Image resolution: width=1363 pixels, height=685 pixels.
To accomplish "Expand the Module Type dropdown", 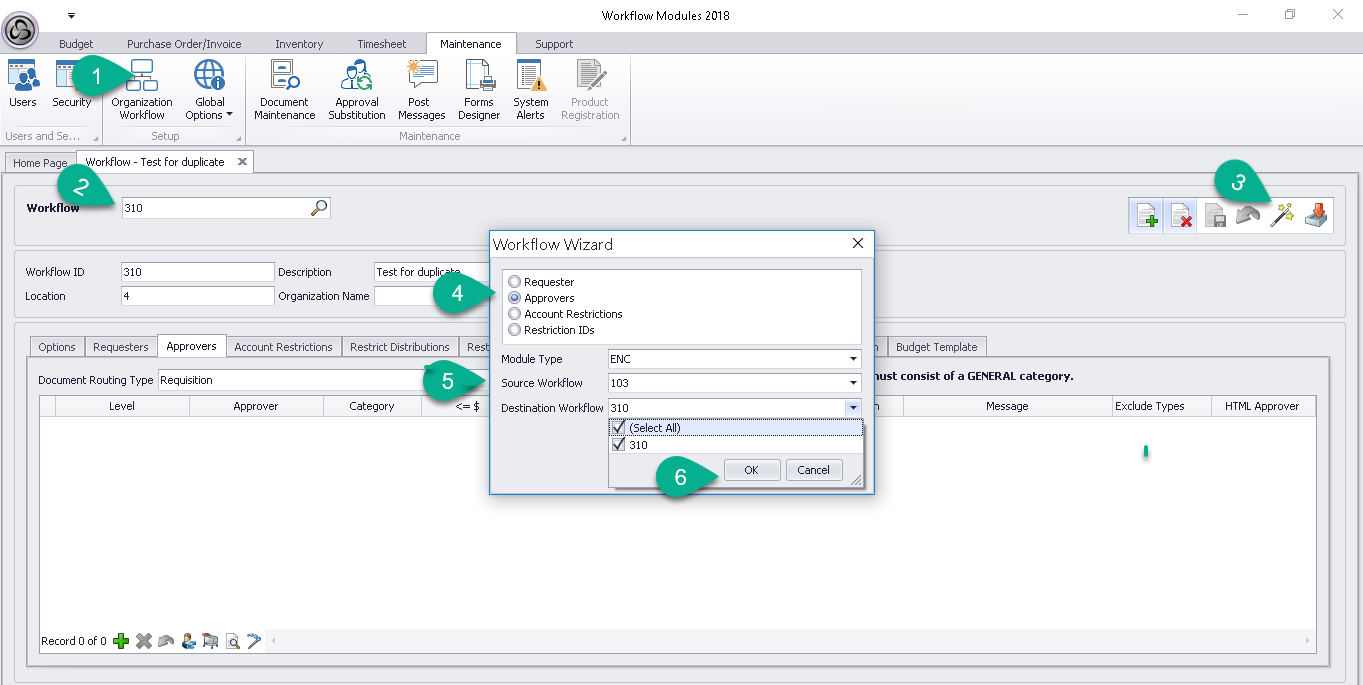I will point(853,359).
